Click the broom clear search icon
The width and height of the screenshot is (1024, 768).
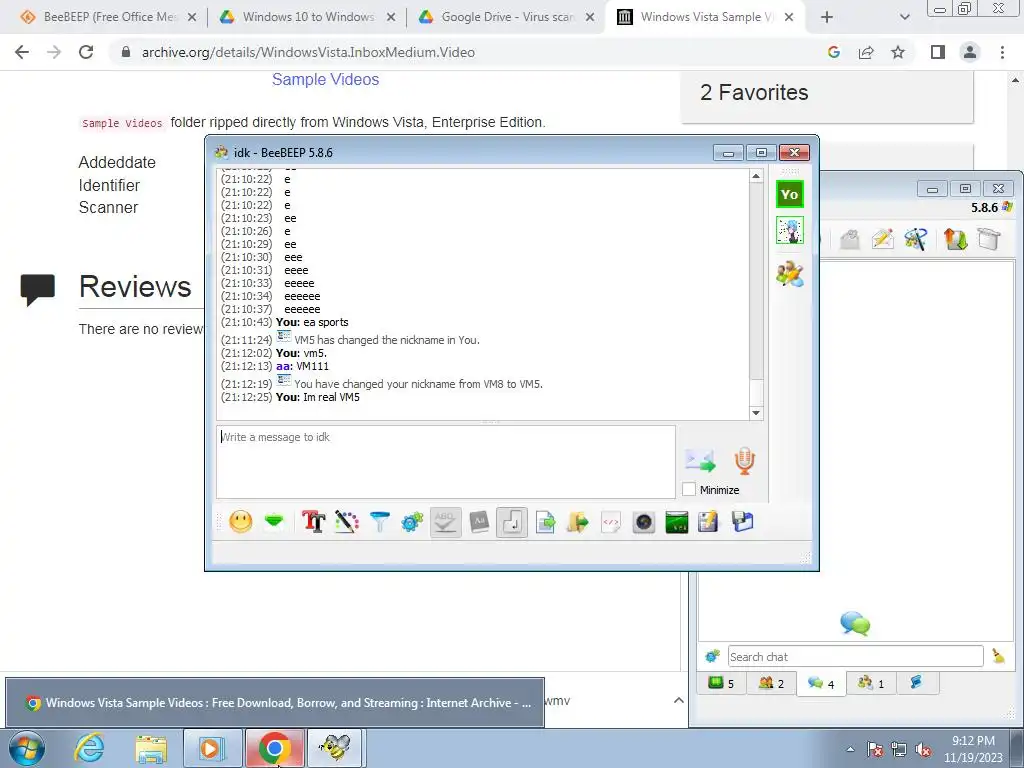pyautogui.click(x=998, y=656)
